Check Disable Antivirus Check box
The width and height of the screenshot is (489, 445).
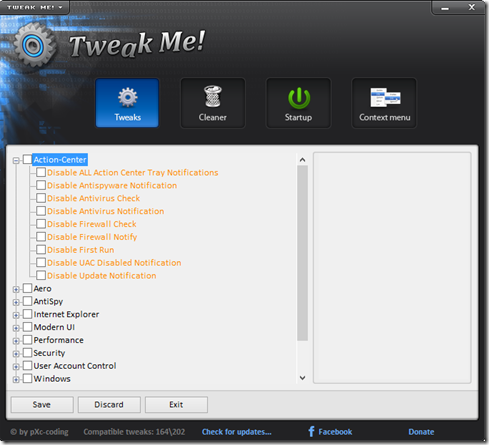(41, 198)
